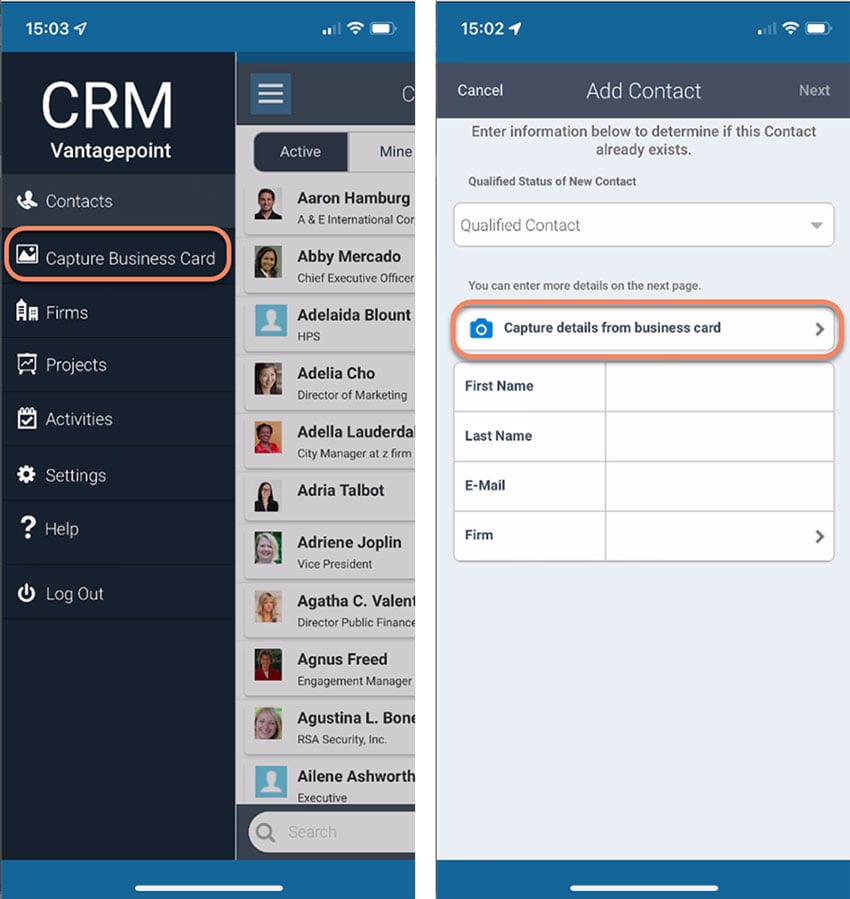Tap 'RSA Security, Inc.' under Agustina

click(x=342, y=740)
